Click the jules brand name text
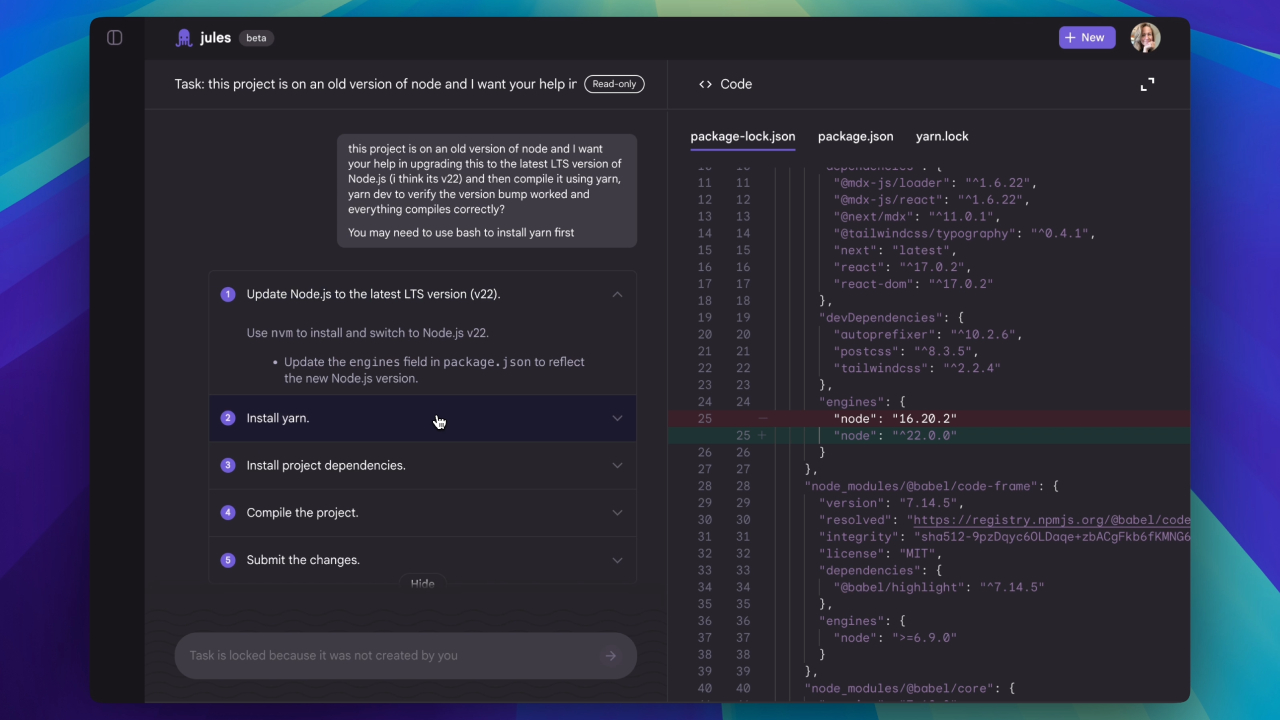The image size is (1280, 720). (215, 38)
